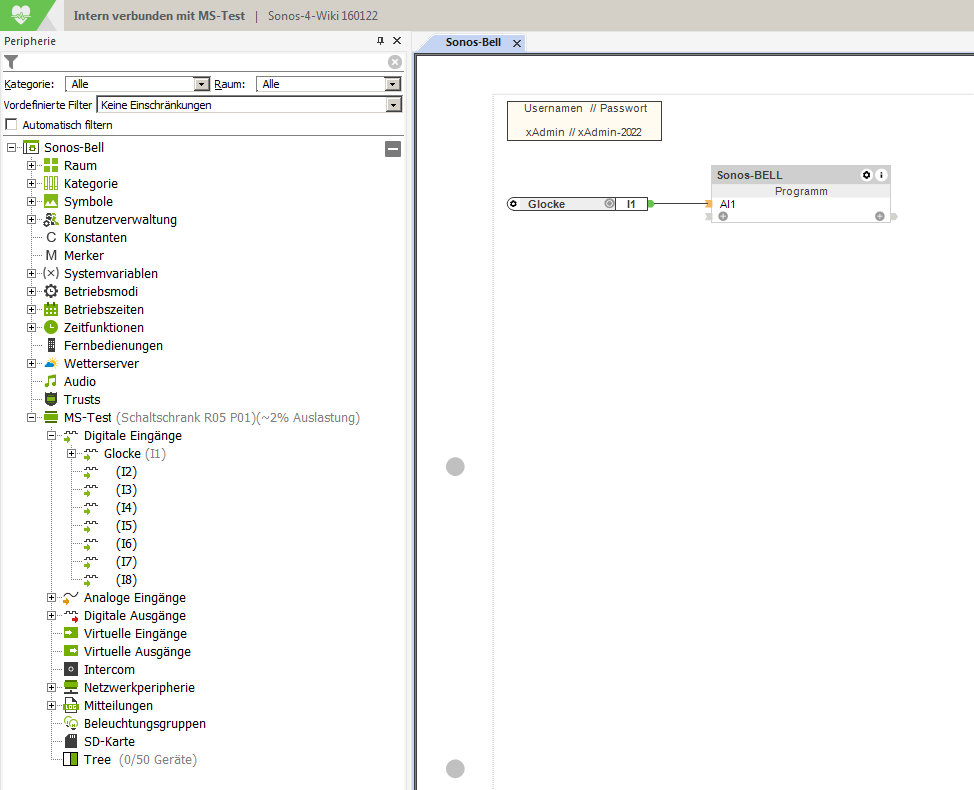Pin the Peripherie panel
This screenshot has width=974, height=790.
coord(380,41)
